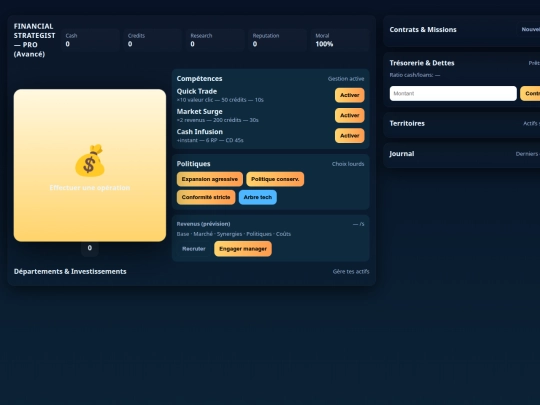
Task: Click the Gestion active label
Action: coord(346,79)
